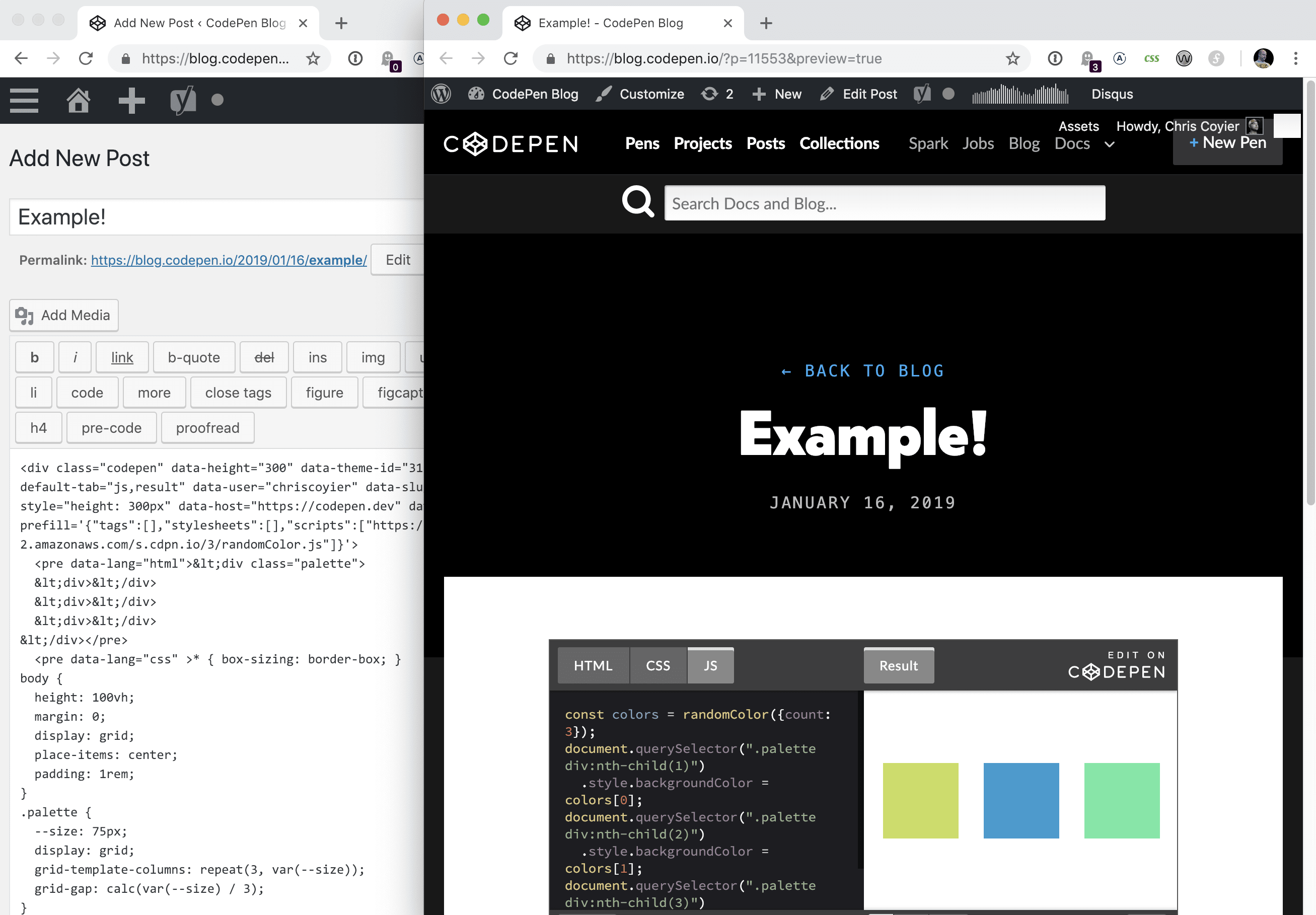1316x915 pixels.
Task: Click the plus icon in left admin bar
Action: tap(131, 100)
